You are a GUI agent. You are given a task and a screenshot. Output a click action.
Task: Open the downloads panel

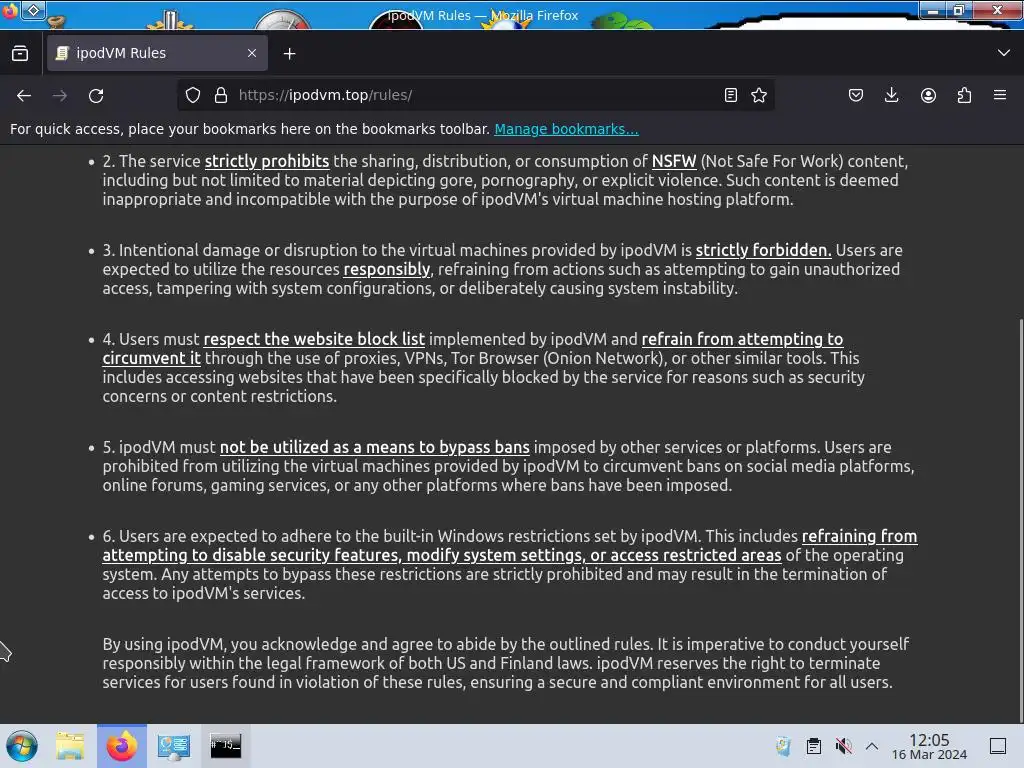point(891,95)
